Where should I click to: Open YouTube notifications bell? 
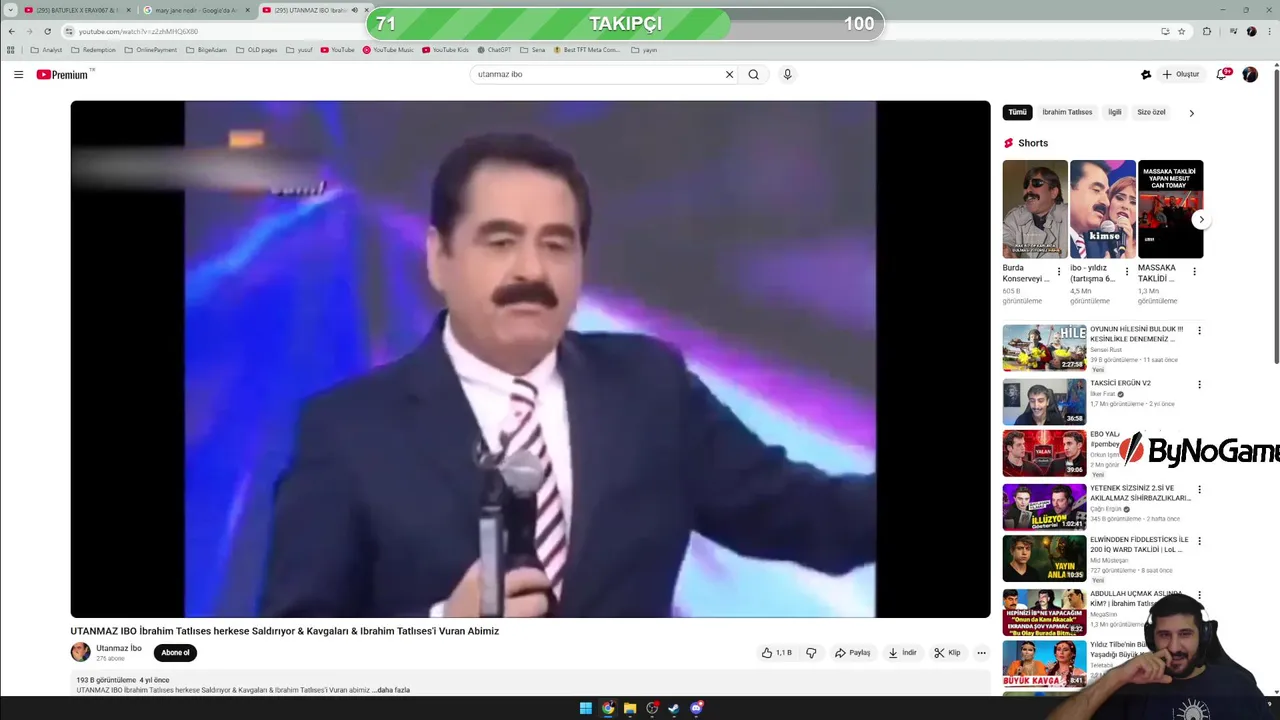(1222, 74)
